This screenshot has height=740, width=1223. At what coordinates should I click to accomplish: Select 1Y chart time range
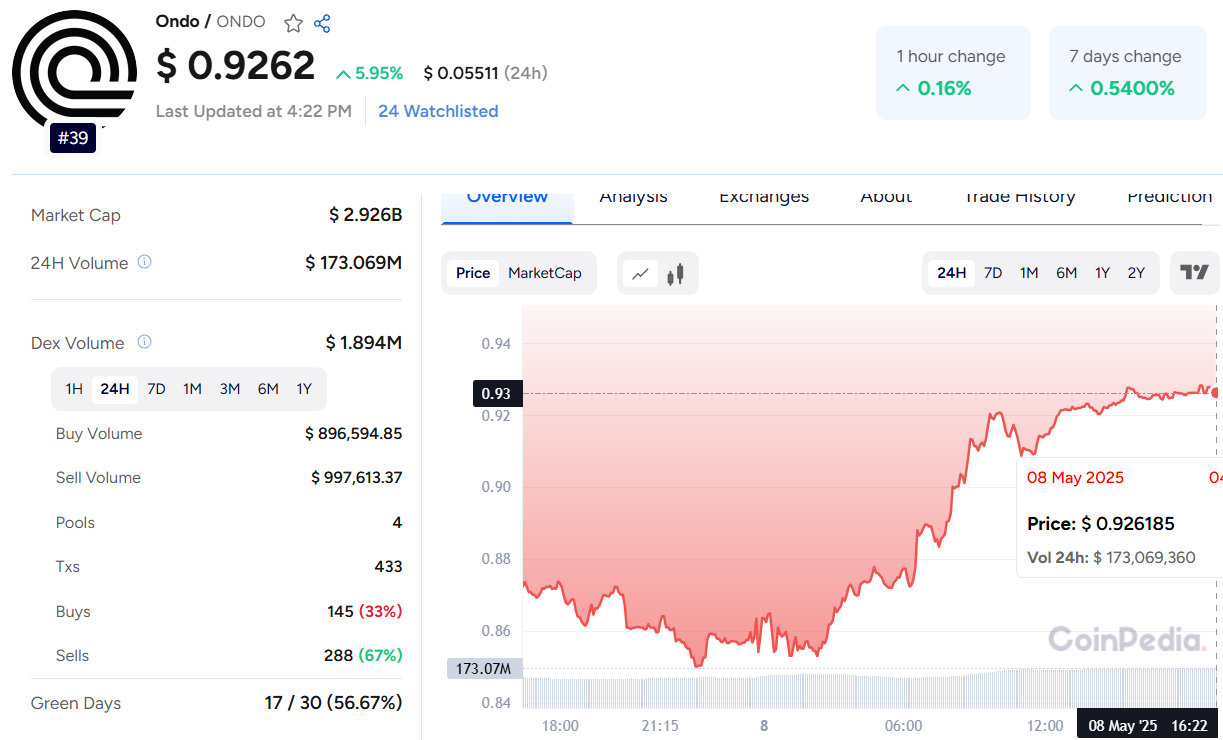click(1102, 273)
